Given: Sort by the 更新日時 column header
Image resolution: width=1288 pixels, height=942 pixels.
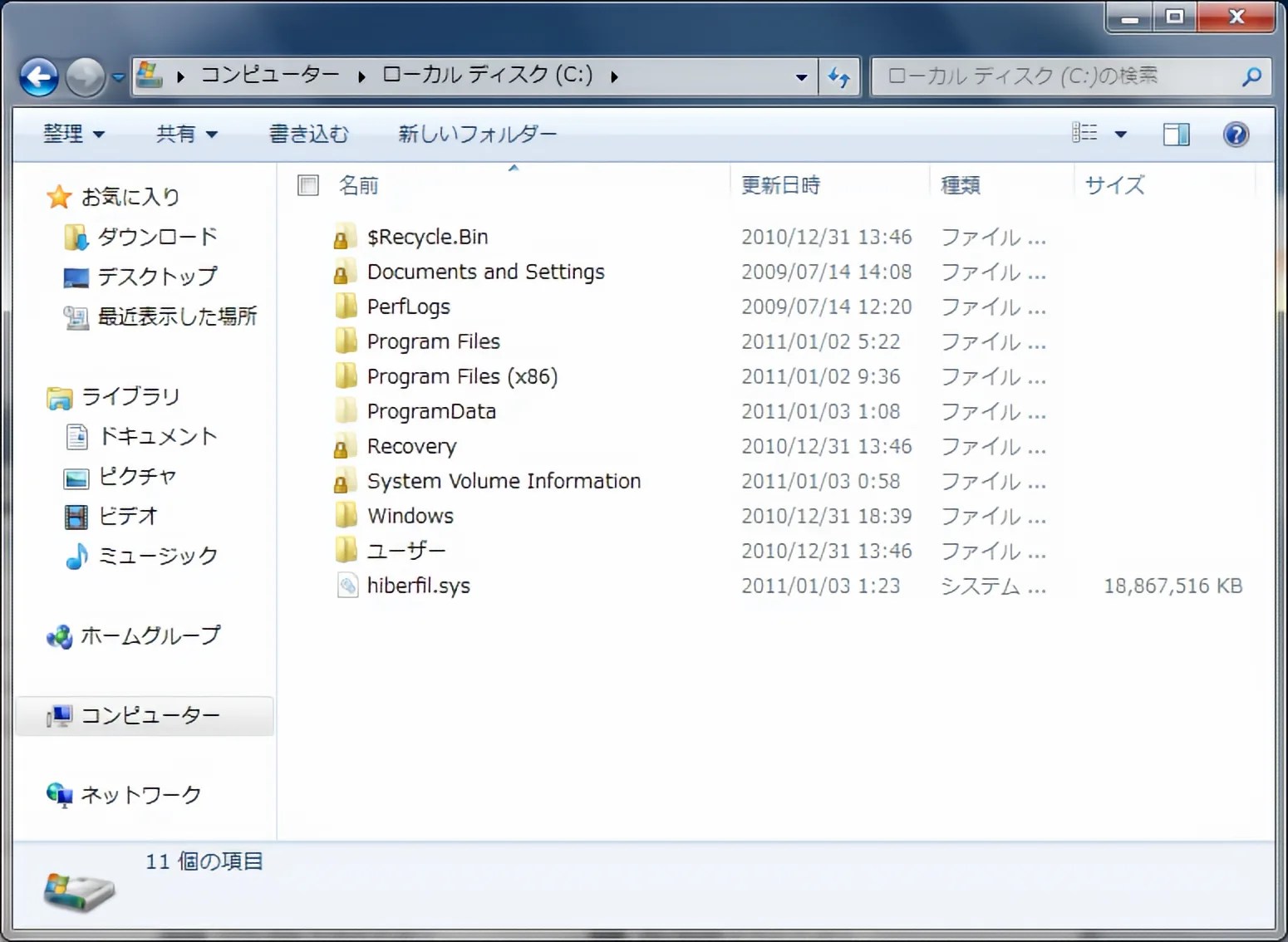Looking at the screenshot, I should coord(780,185).
